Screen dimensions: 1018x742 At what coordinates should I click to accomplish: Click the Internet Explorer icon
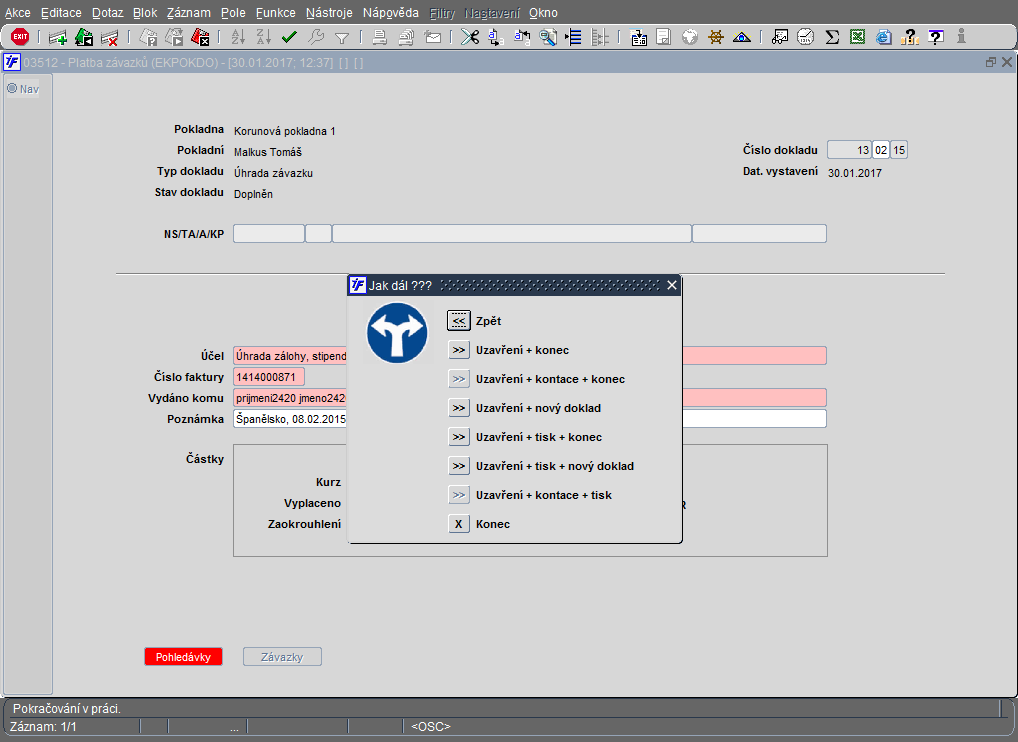pos(884,37)
